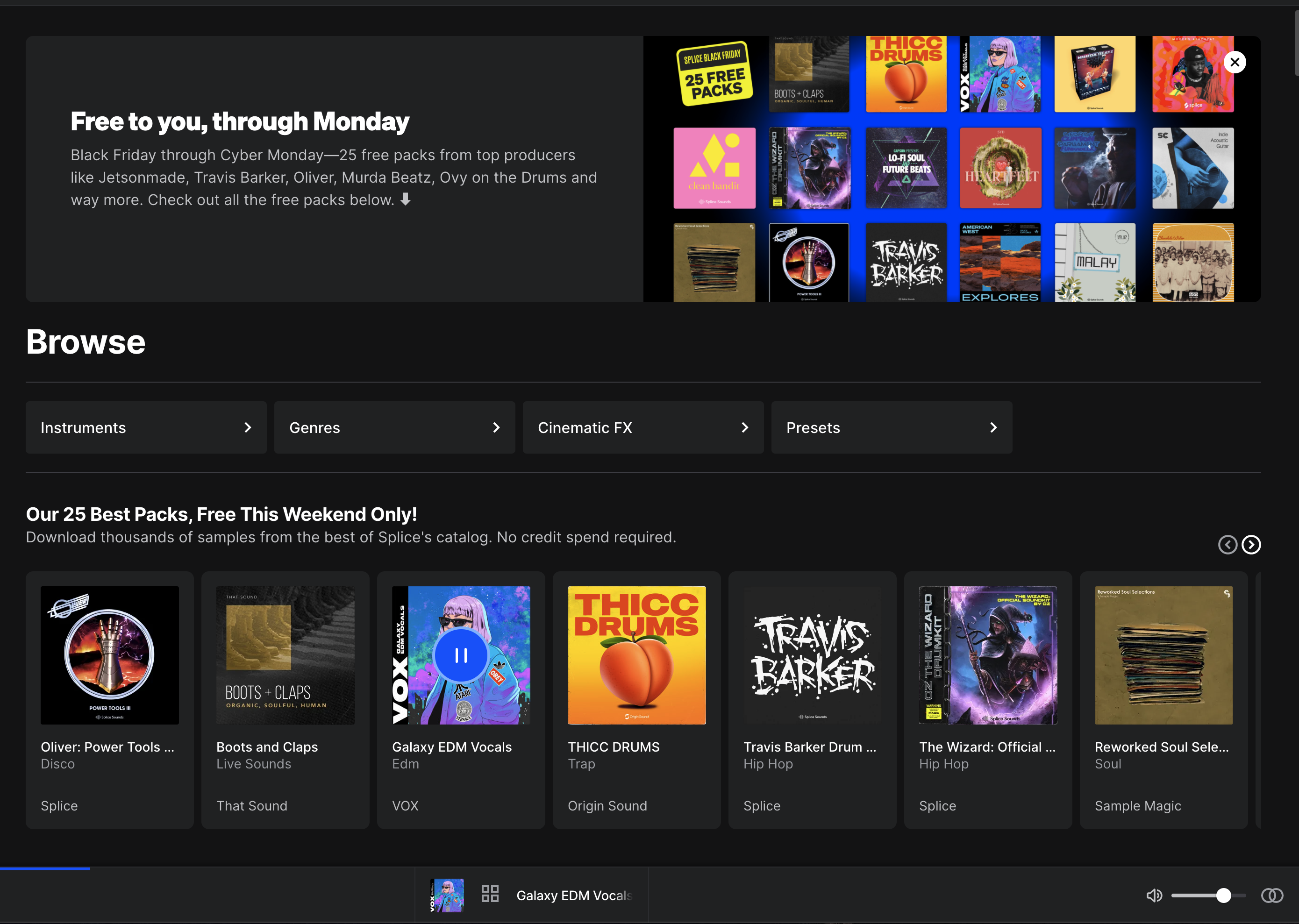Click the Indie Acoustic Guitar cover
The width and height of the screenshot is (1299, 924).
click(x=1193, y=168)
